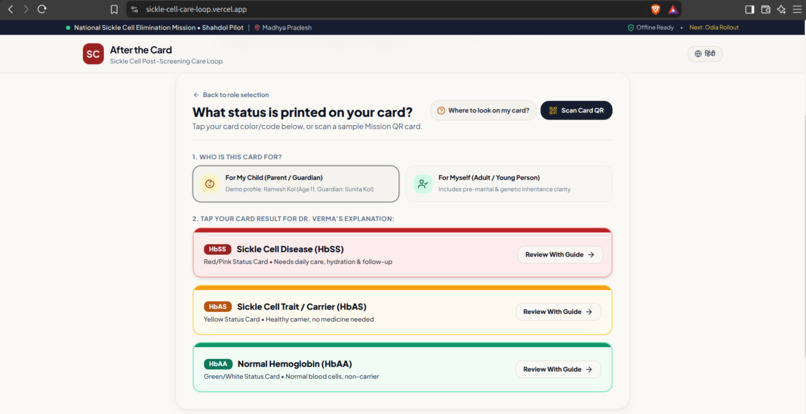The height and width of the screenshot is (414, 806).
Task: Click Back to role selection link
Action: click(x=231, y=95)
